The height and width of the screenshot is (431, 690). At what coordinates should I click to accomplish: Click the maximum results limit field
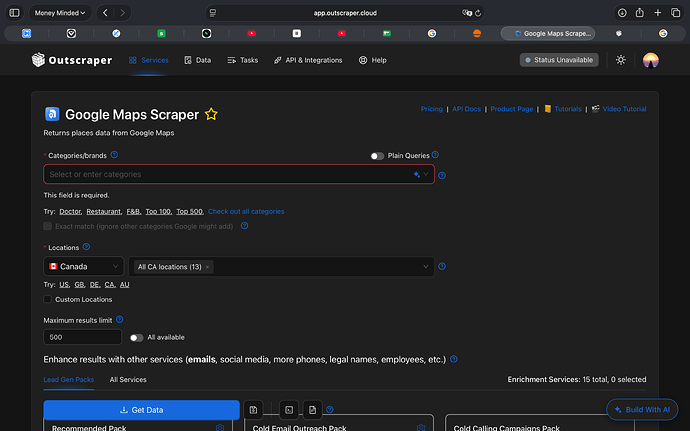[x=82, y=337]
